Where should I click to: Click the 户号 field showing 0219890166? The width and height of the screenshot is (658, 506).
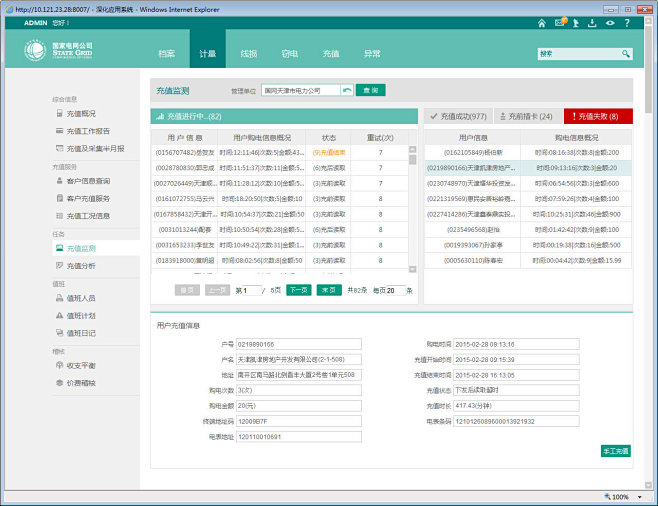point(299,344)
